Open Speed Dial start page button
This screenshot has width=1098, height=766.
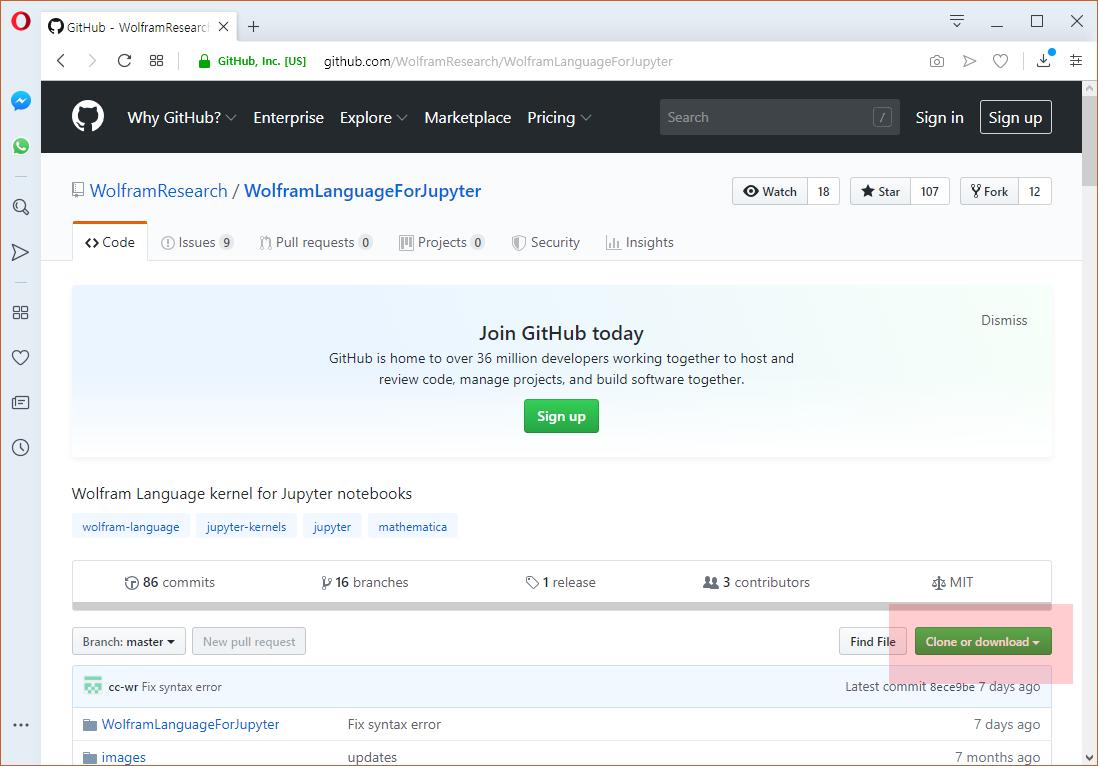(x=157, y=61)
